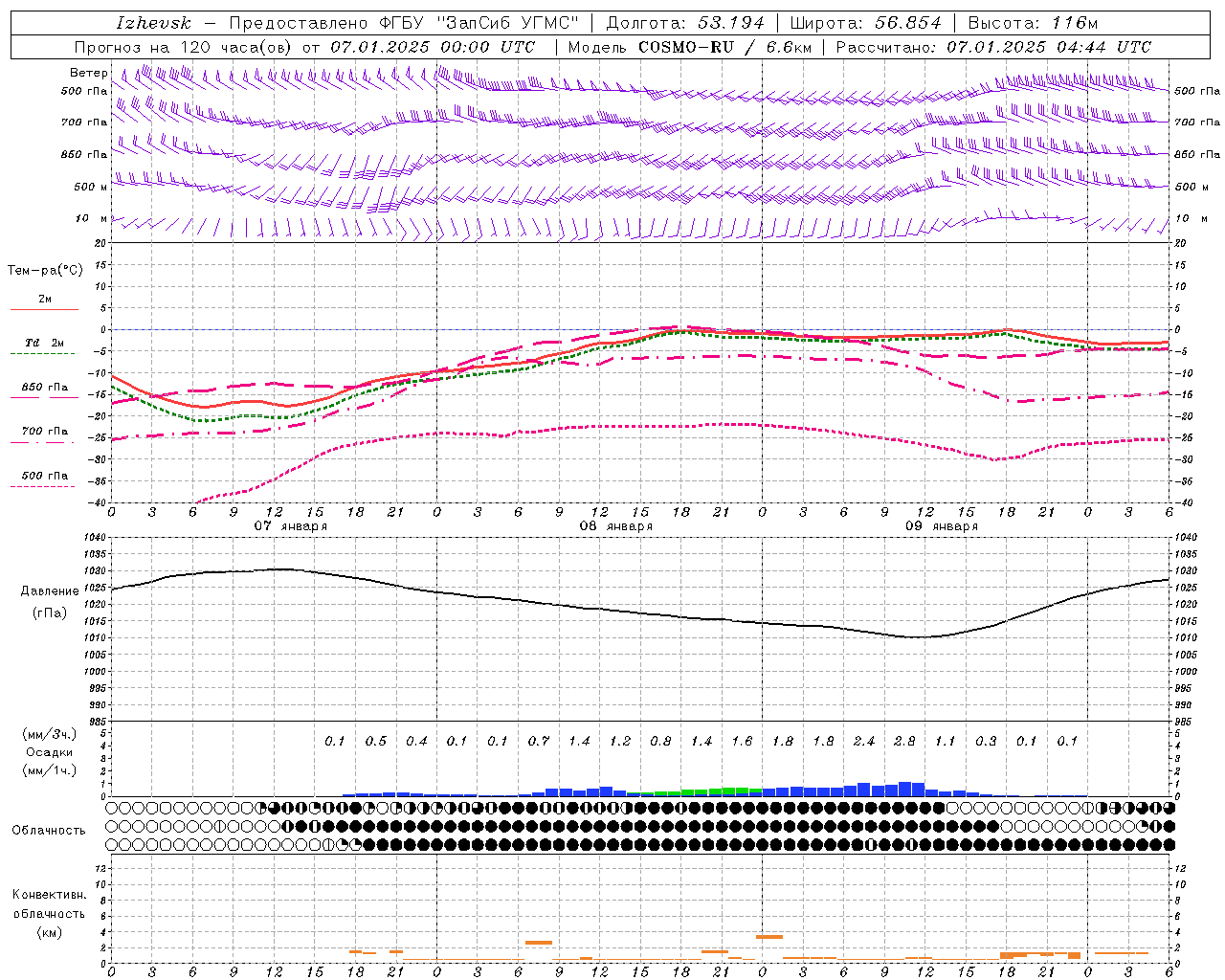Click the 3-hour precipitation value 1.2
Screen dimensions: 1225x980
click(619, 742)
